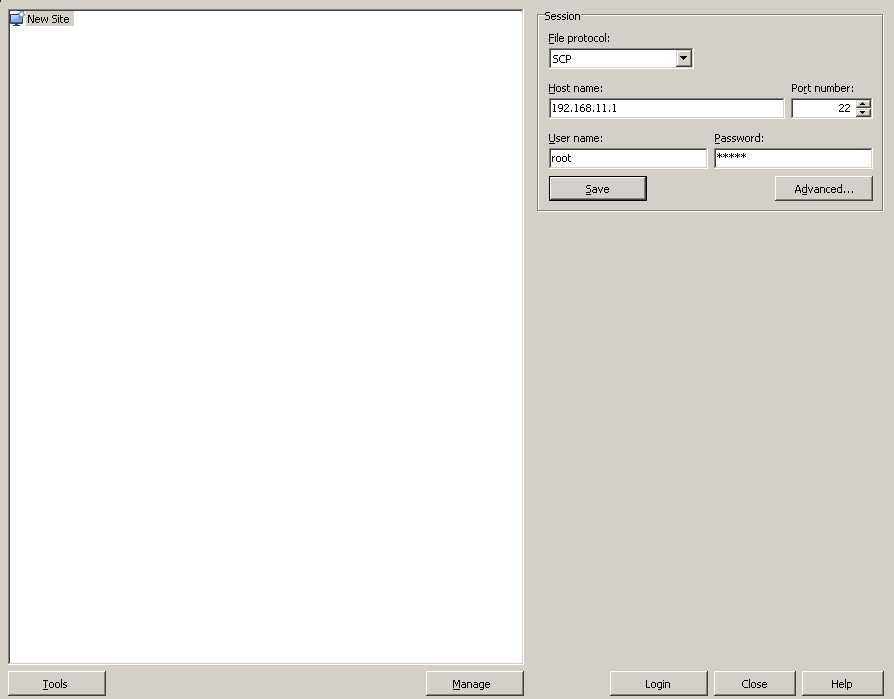
Task: Open the Tools menu button
Action: (56, 684)
